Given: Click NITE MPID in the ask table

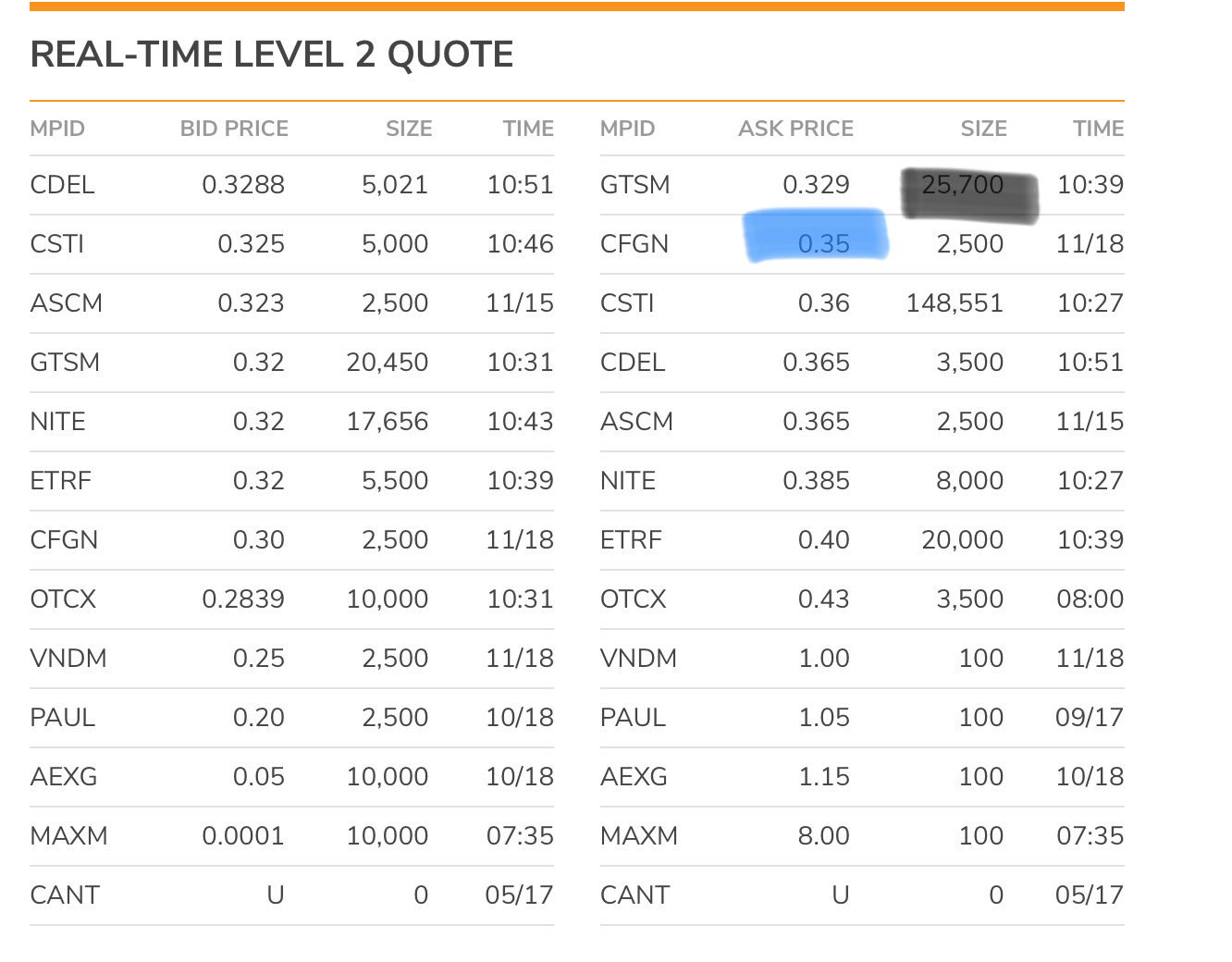Looking at the screenshot, I should point(627,481).
